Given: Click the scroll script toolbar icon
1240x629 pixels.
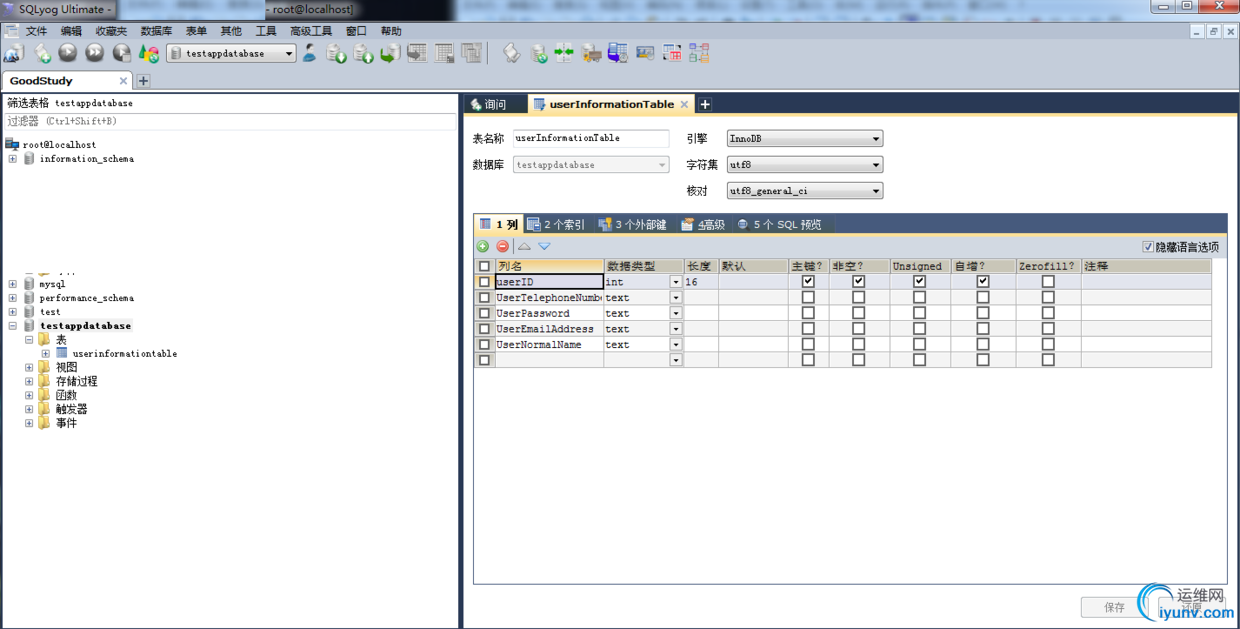Looking at the screenshot, I should pyautogui.click(x=511, y=53).
